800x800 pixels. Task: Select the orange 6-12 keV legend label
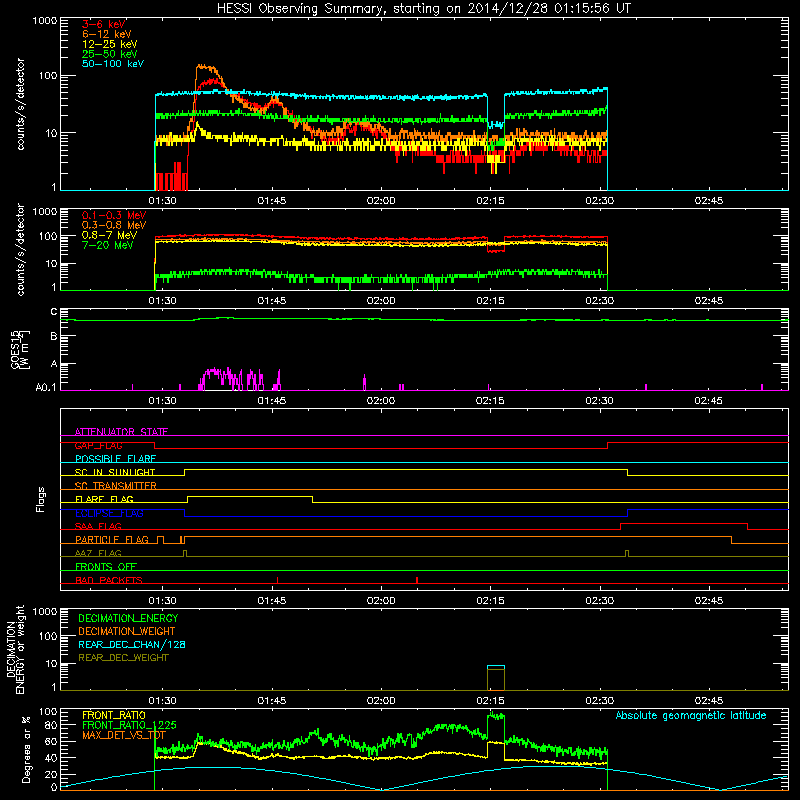(107, 34)
